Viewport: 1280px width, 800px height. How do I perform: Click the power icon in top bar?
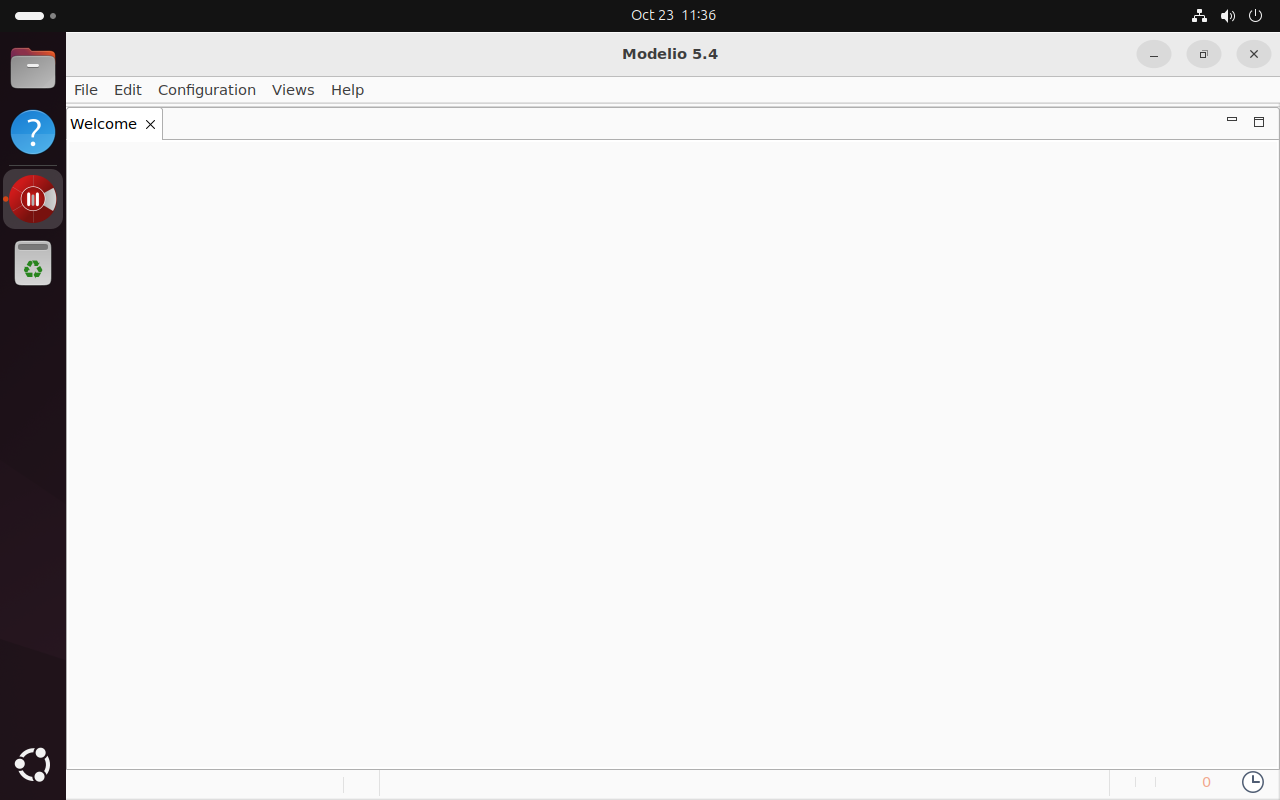coord(1257,16)
